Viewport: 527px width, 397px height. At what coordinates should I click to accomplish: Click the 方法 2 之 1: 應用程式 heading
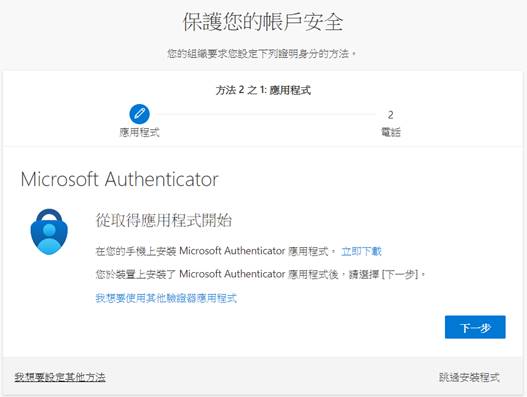pyautogui.click(x=263, y=90)
